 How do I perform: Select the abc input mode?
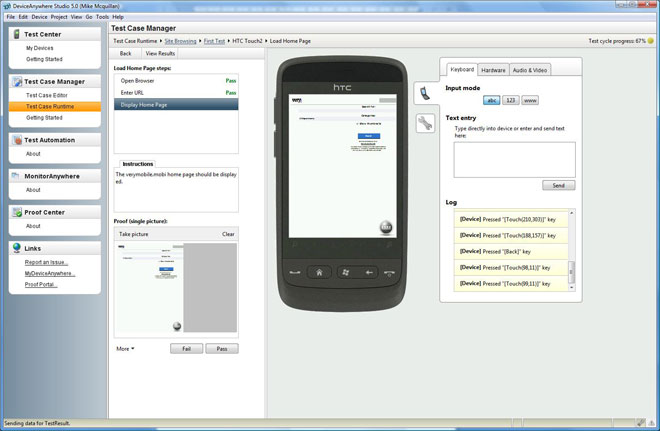[x=490, y=100]
